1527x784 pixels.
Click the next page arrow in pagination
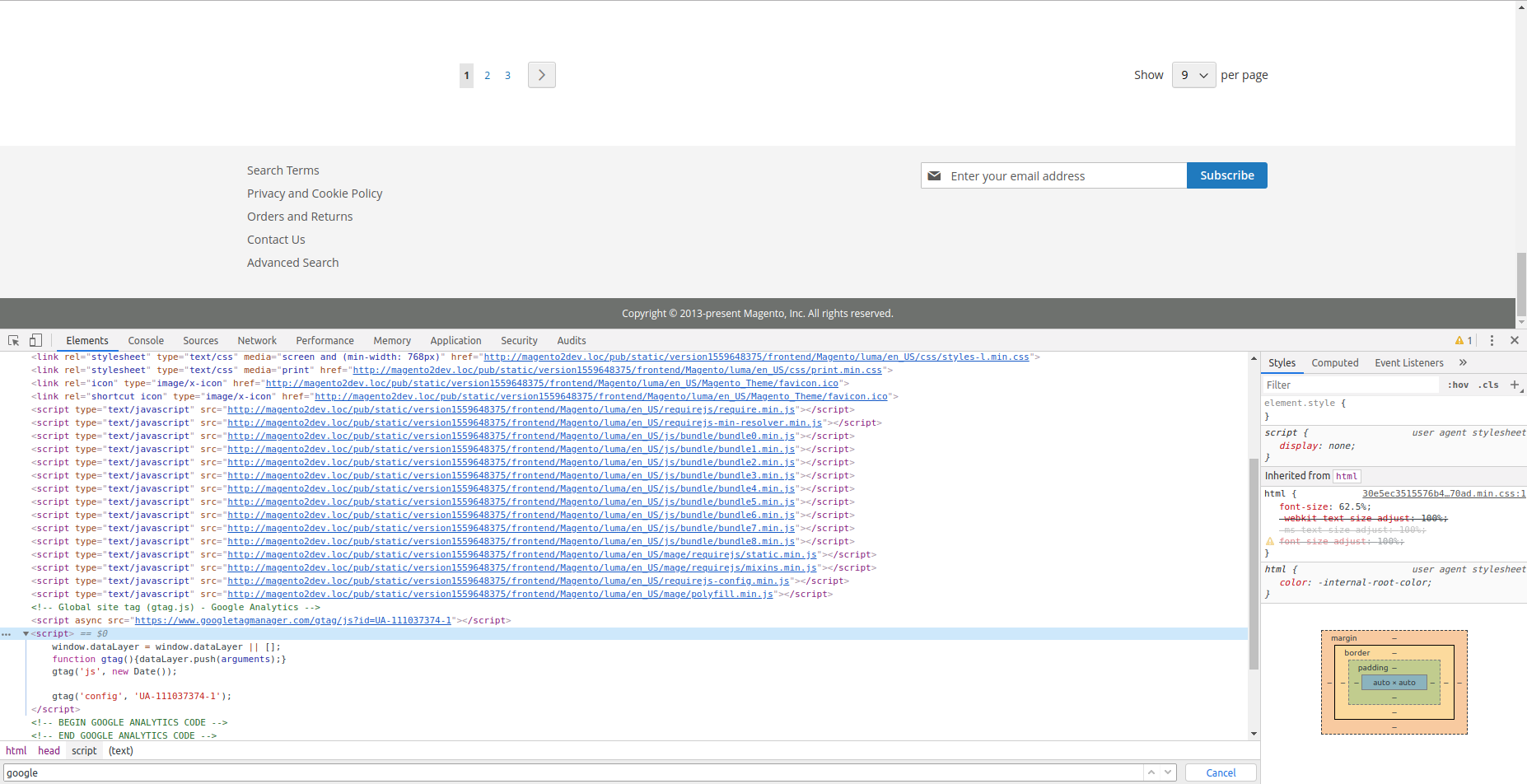click(541, 75)
